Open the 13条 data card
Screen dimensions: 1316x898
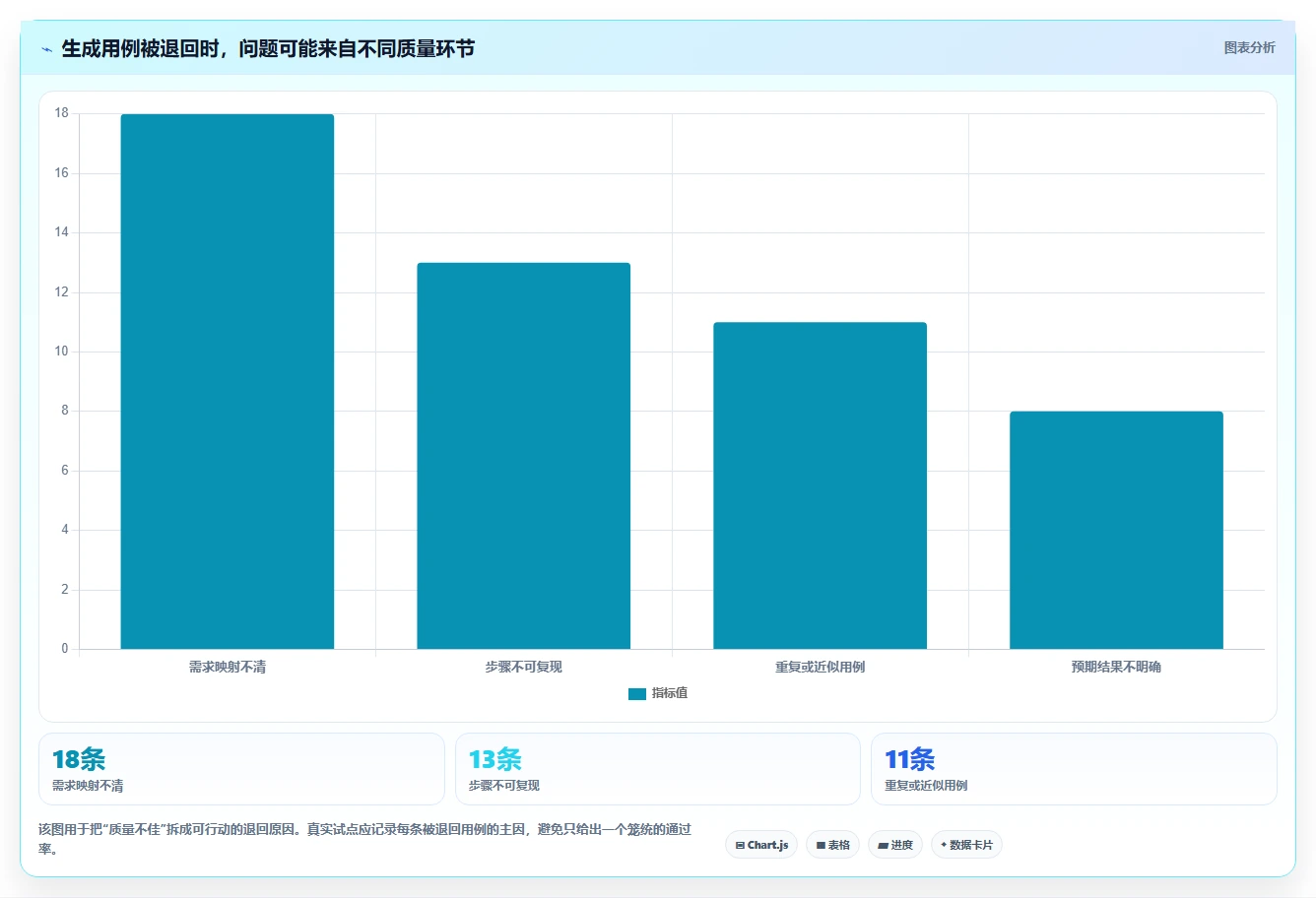pos(658,769)
